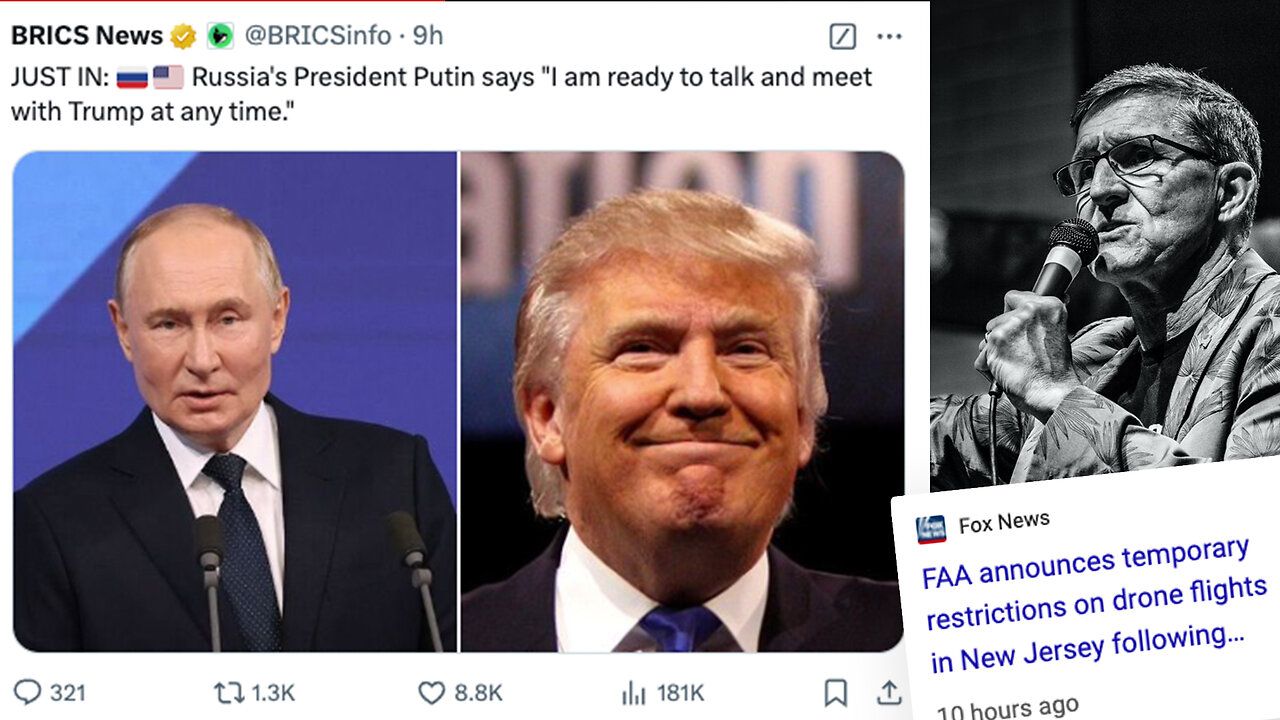Open the BRICS News profile name

tap(86, 36)
